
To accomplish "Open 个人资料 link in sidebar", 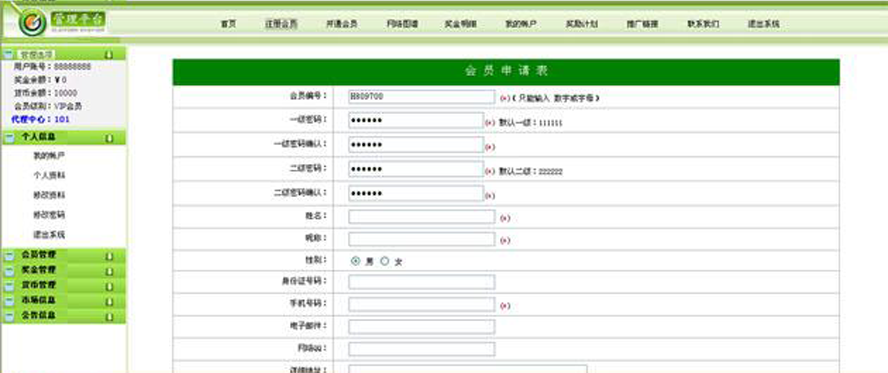I will 49,175.
